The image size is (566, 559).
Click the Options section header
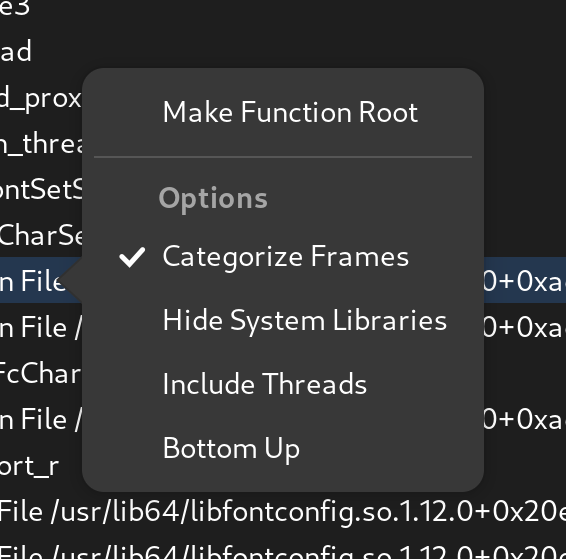[213, 199]
